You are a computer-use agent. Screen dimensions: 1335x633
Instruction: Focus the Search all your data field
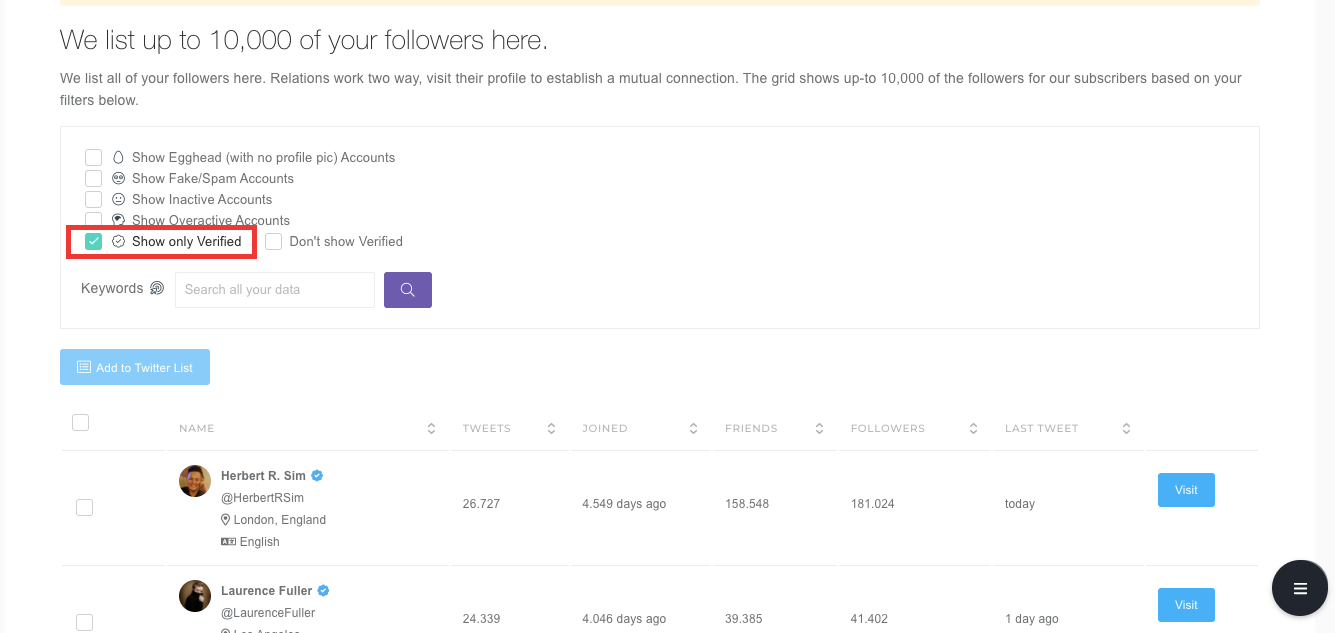[x=275, y=290]
